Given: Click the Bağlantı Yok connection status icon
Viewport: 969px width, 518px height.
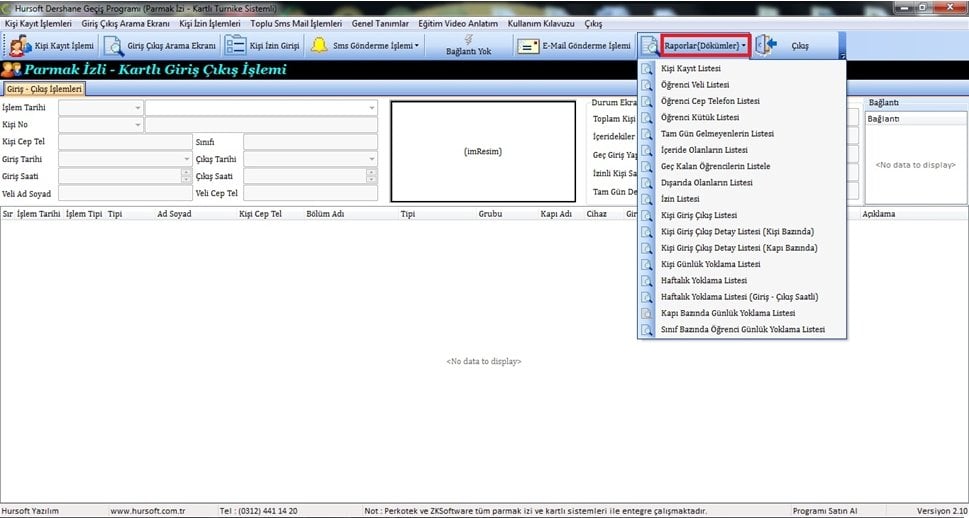Looking at the screenshot, I should coord(468,39).
